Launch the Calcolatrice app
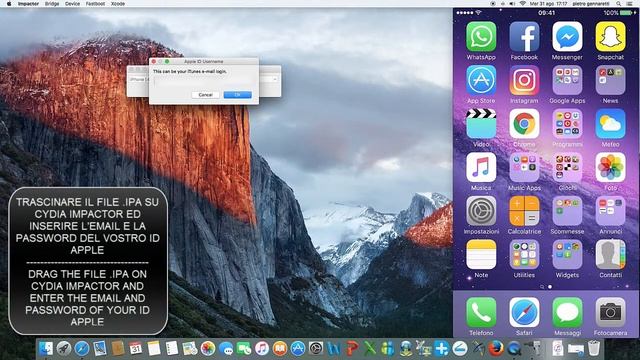 coord(524,211)
